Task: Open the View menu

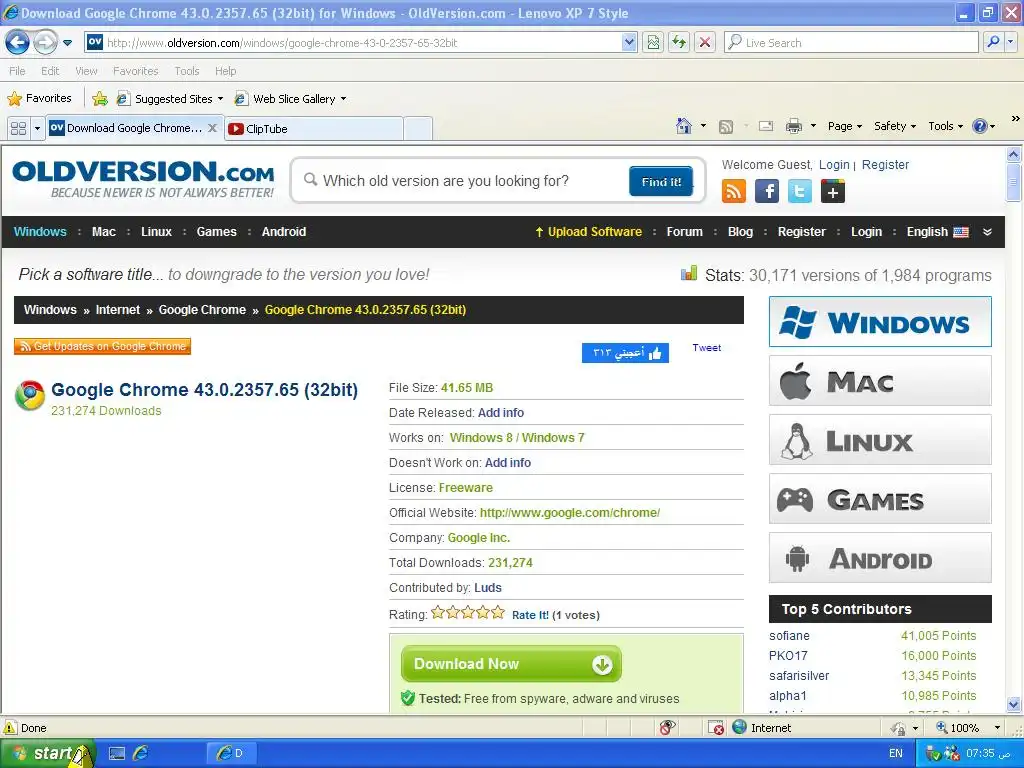Action: pyautogui.click(x=86, y=71)
